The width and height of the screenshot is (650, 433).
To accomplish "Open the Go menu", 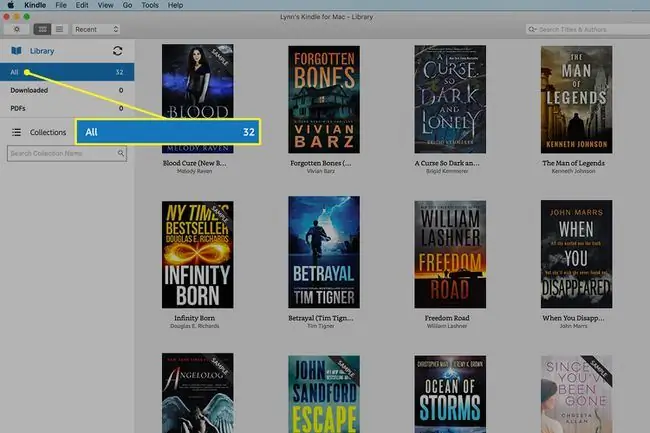I will click(x=127, y=5).
